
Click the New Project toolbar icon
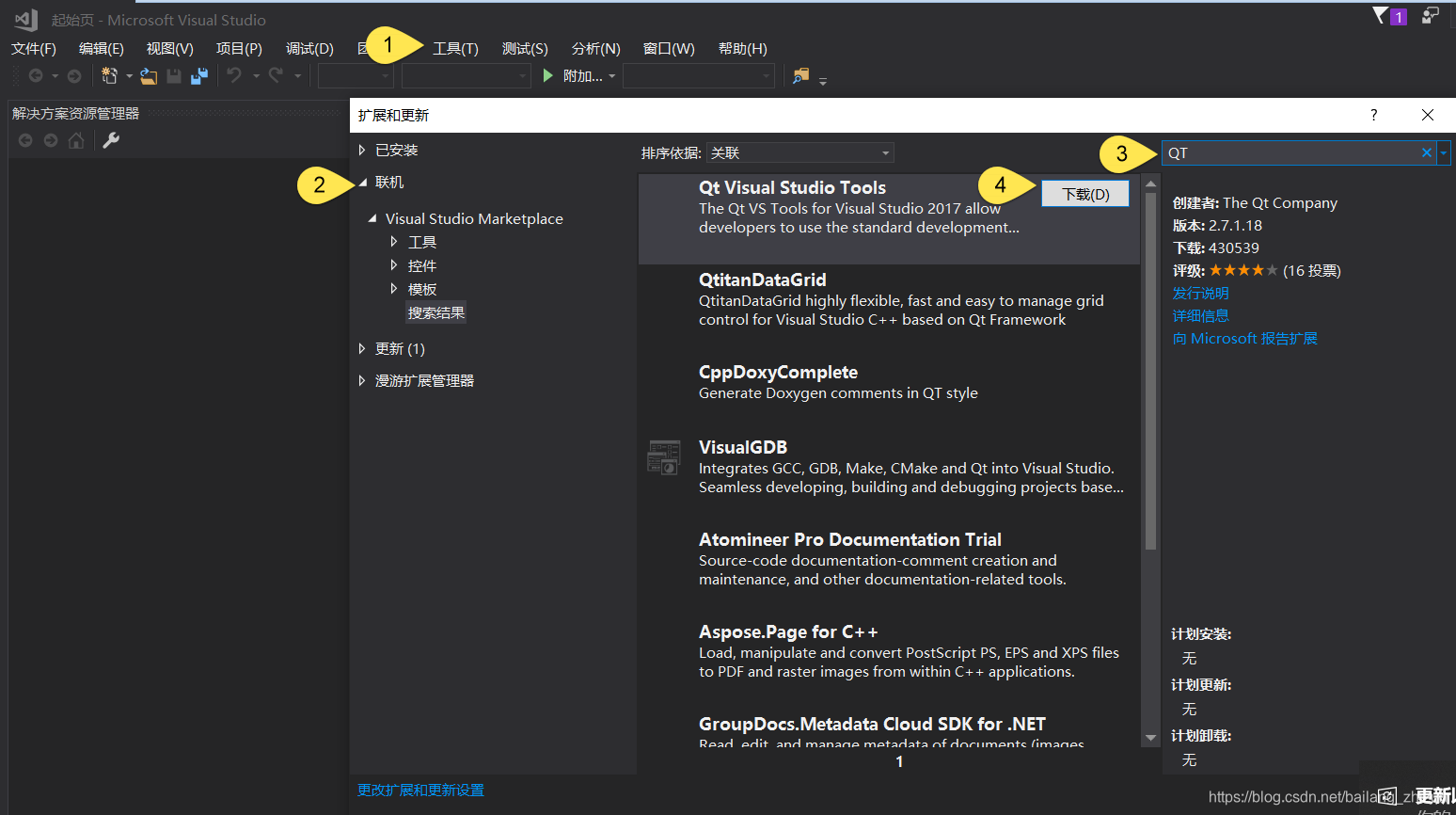pos(109,76)
